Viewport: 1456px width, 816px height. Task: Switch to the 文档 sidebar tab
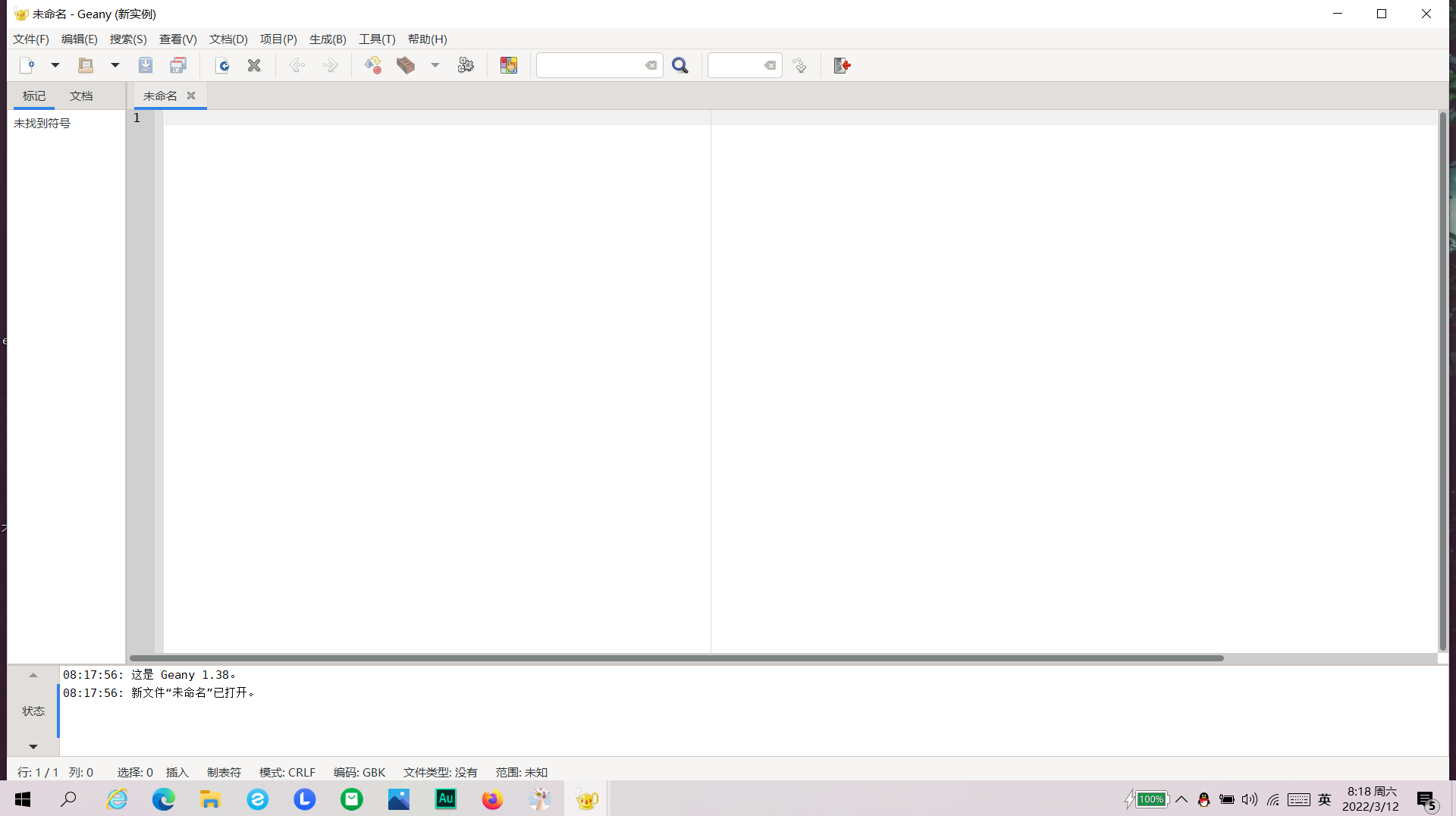click(81, 96)
